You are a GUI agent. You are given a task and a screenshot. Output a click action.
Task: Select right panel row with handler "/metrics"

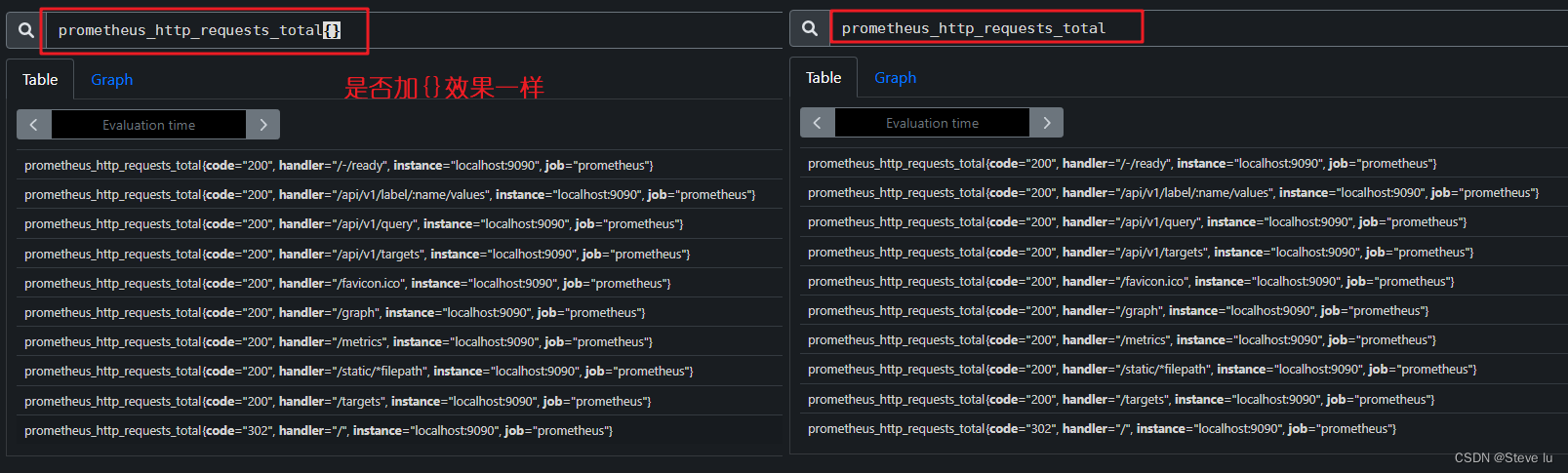[x=1184, y=339]
